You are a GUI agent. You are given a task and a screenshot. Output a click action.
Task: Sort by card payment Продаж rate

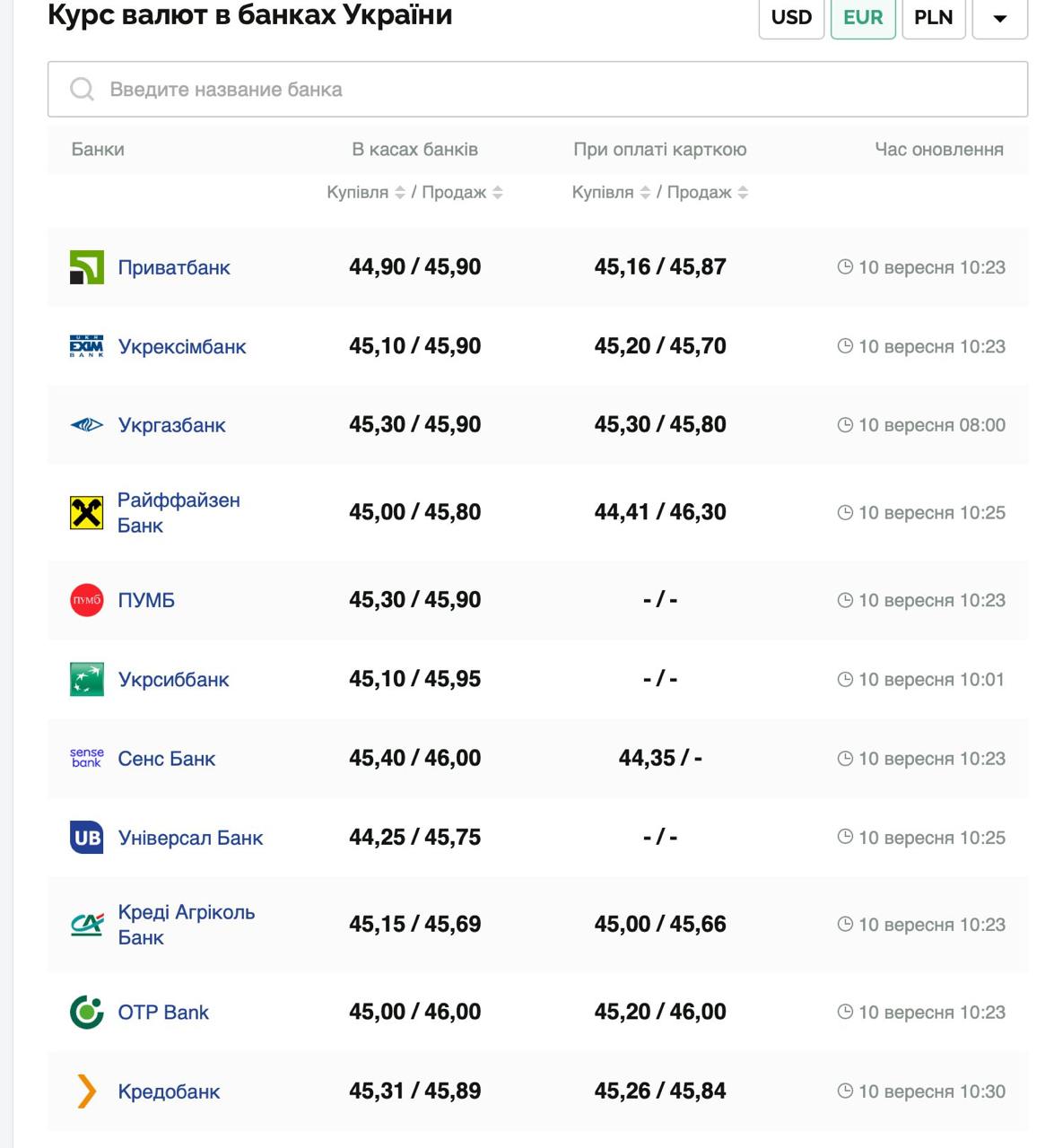tap(743, 193)
